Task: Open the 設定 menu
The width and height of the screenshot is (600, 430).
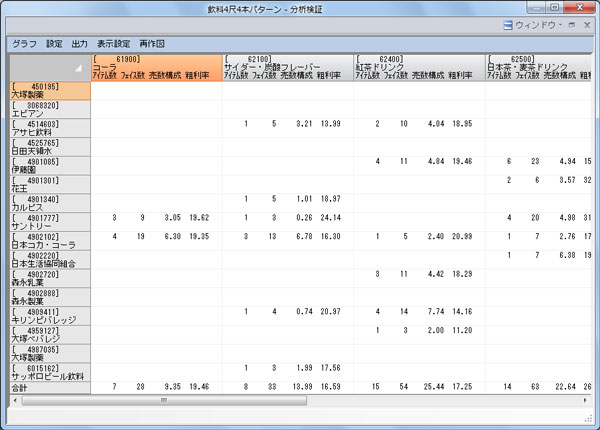Action: click(x=54, y=44)
